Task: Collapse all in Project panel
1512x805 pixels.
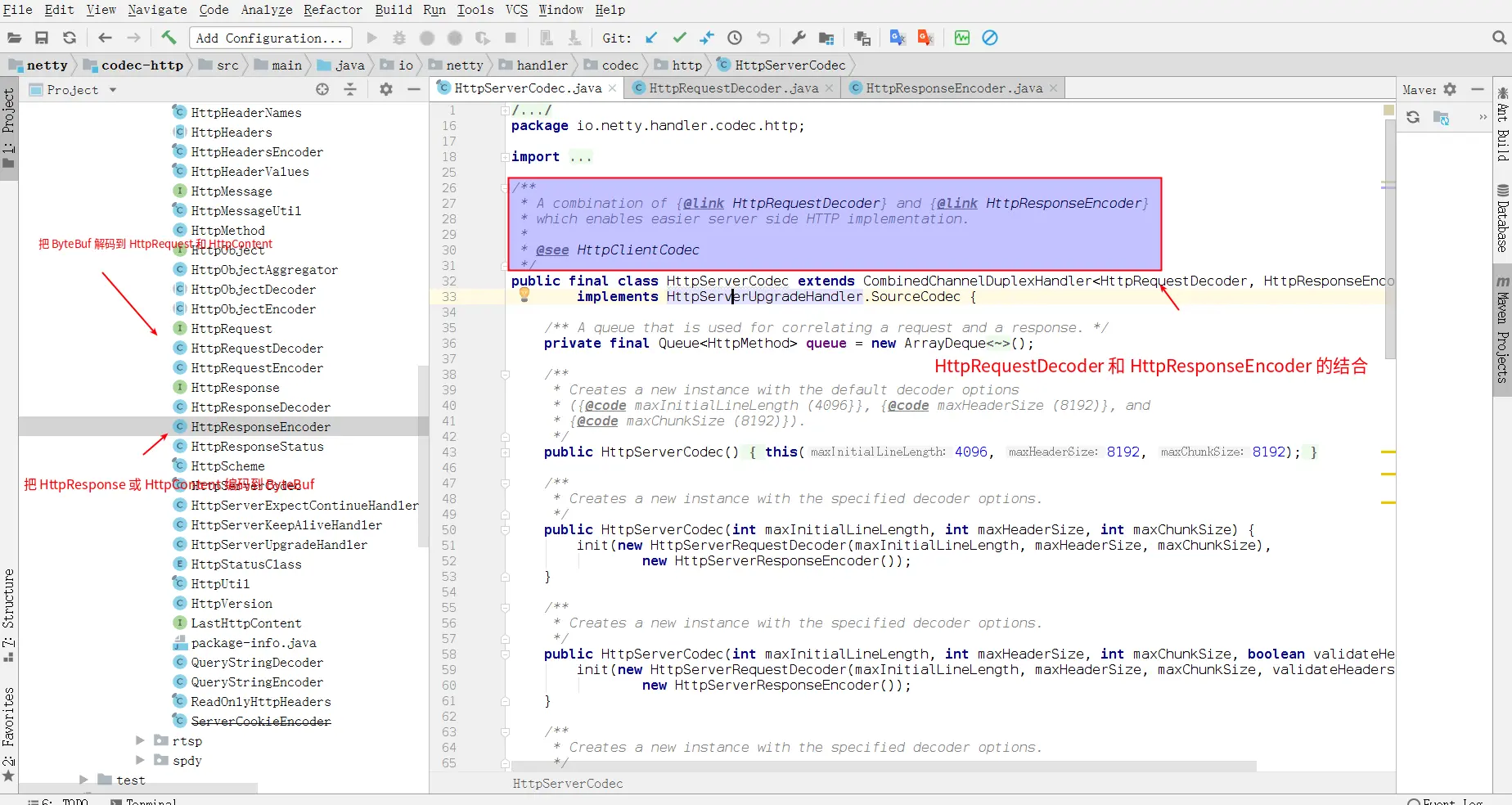Action: [x=350, y=89]
